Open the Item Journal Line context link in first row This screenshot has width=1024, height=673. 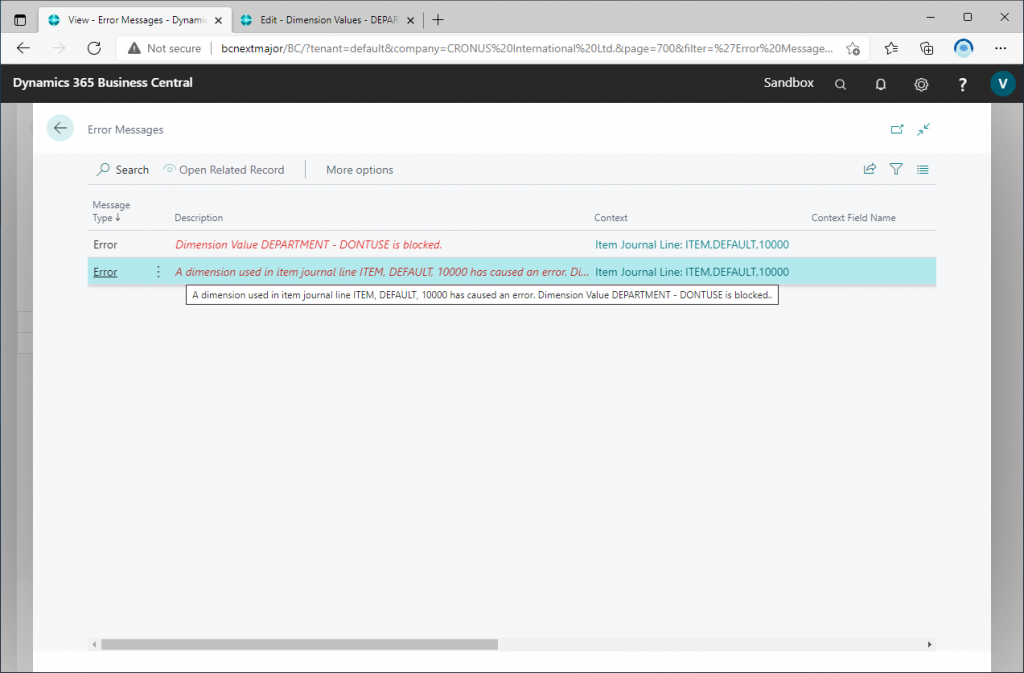(691, 244)
